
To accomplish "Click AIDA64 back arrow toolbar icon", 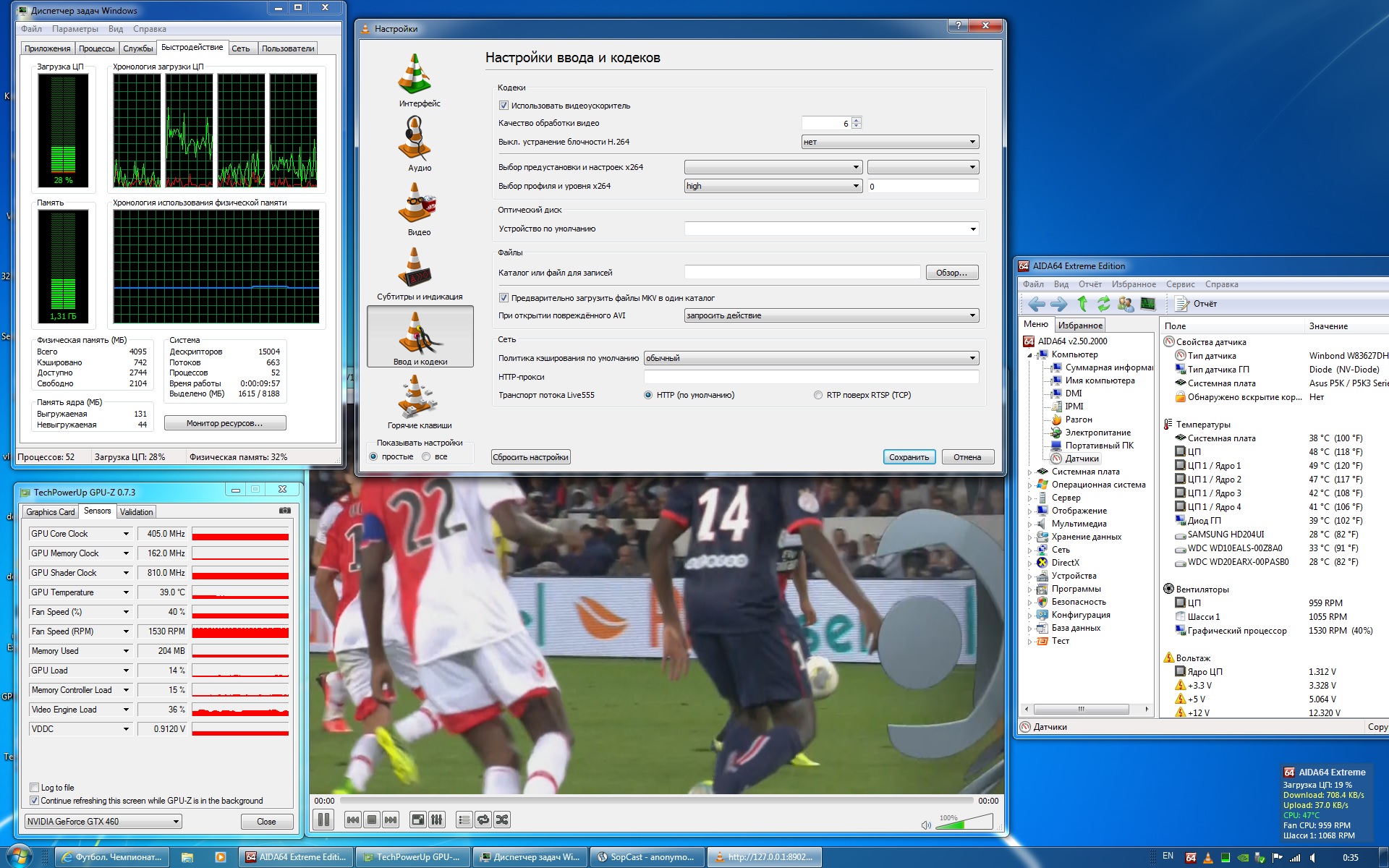I will [x=1036, y=304].
